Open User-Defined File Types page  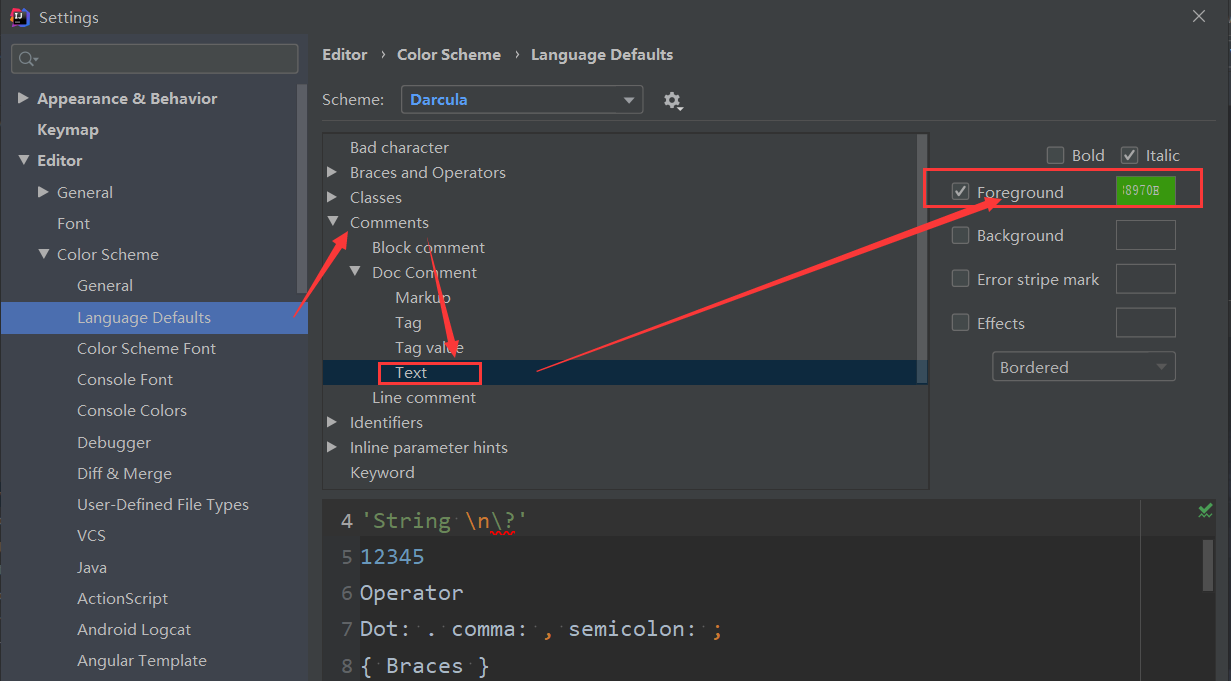coord(163,504)
